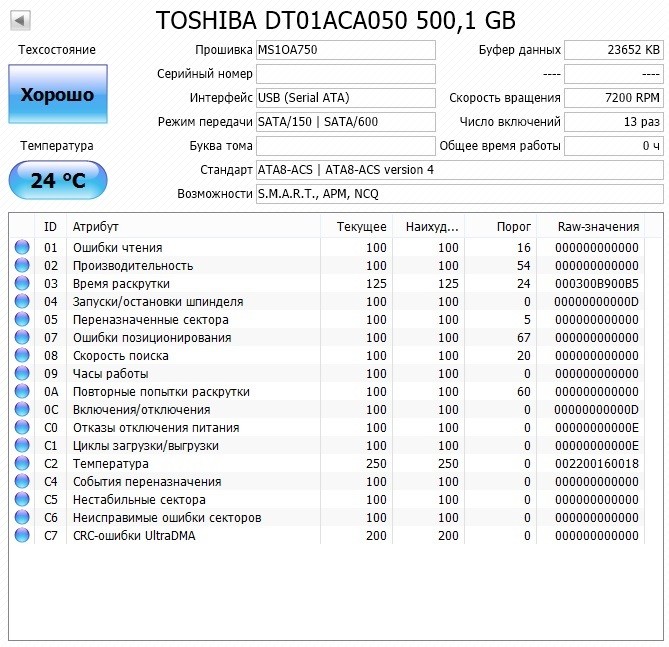Click the Общее время работы value 0 ч
Screen dimensions: 669x647
(614, 146)
